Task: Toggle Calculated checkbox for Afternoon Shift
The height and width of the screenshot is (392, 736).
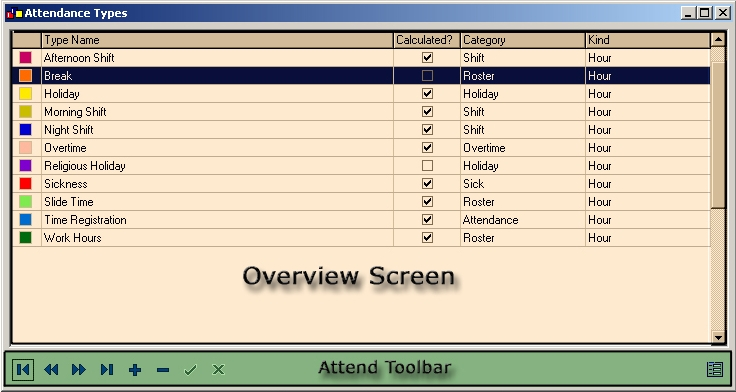Action: [427, 57]
